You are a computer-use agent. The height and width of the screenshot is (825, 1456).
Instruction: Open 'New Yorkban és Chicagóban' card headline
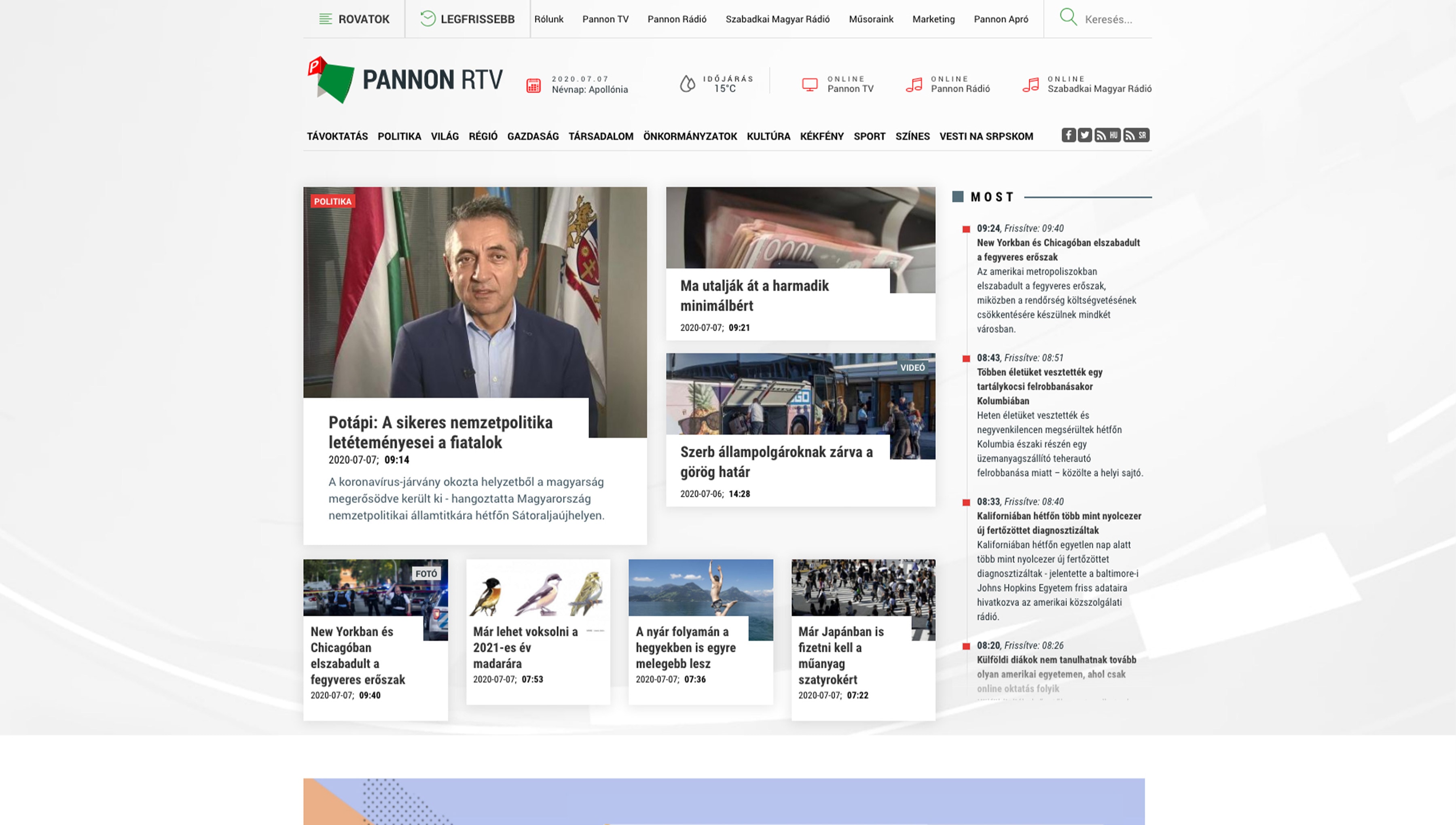pos(358,655)
